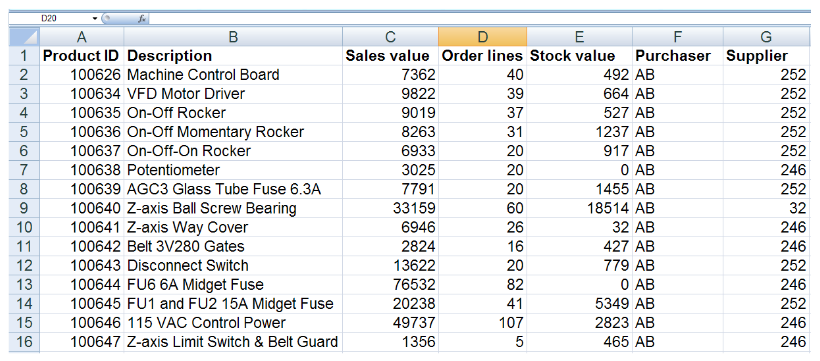Click Product ID cell 100640
The width and height of the screenshot is (820, 361).
coord(82,208)
